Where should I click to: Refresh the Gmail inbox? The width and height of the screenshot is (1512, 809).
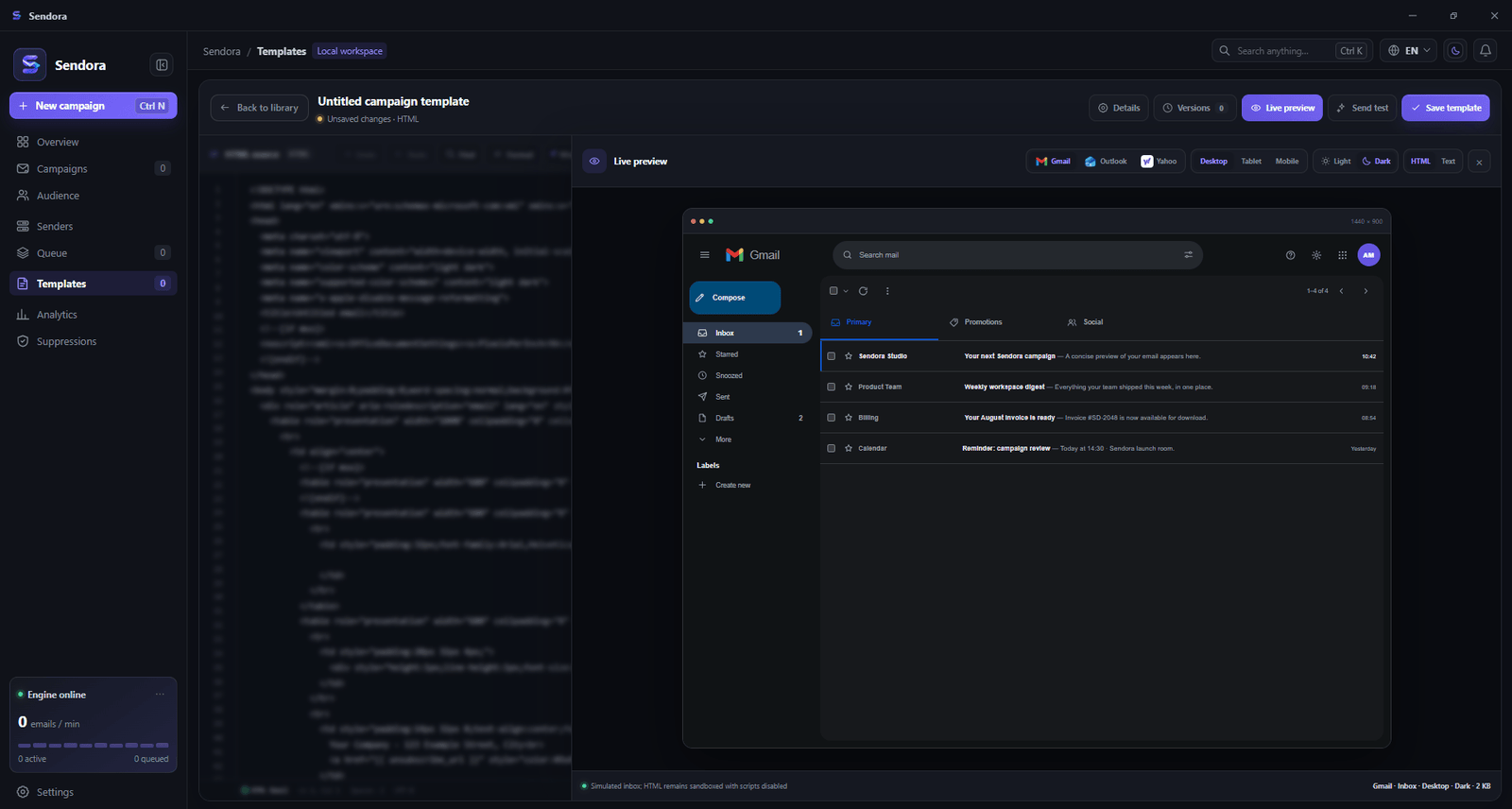coord(863,291)
